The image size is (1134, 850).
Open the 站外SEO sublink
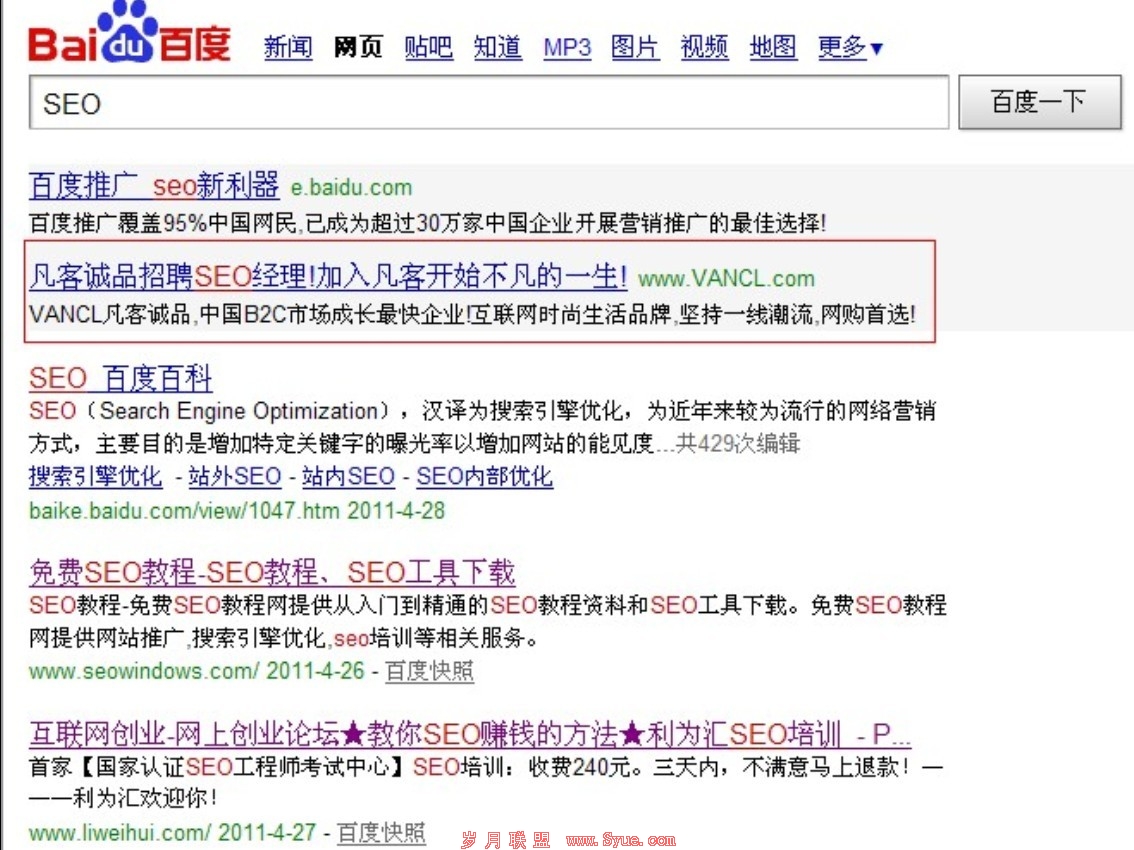[x=235, y=476]
